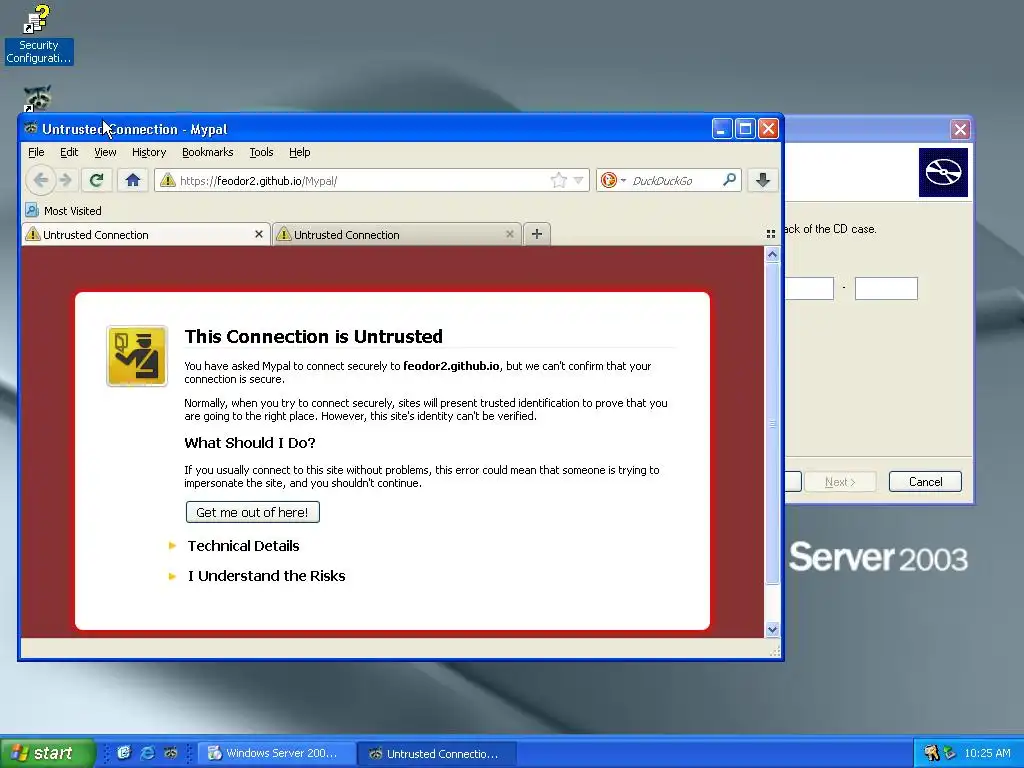Click the Get me out of here! button
This screenshot has width=1024, height=768.
tap(252, 512)
